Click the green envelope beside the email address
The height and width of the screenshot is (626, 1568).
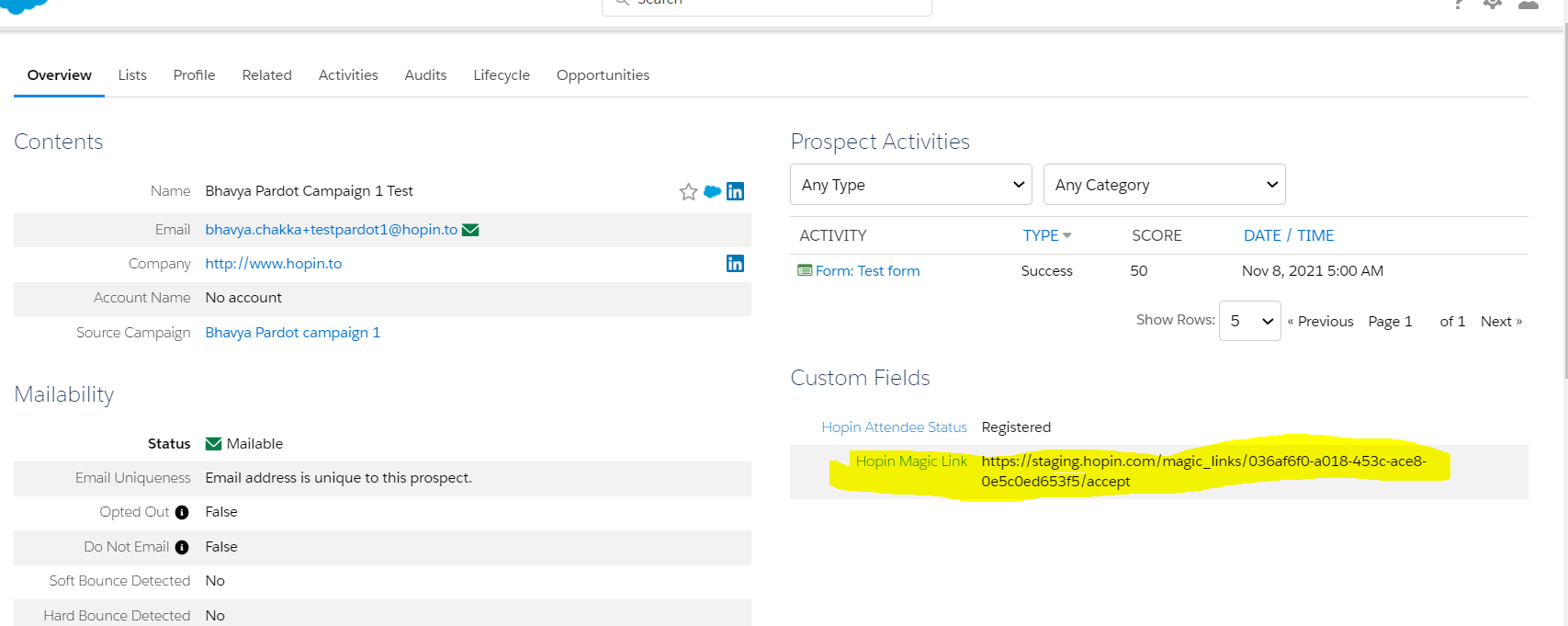pyautogui.click(x=470, y=230)
